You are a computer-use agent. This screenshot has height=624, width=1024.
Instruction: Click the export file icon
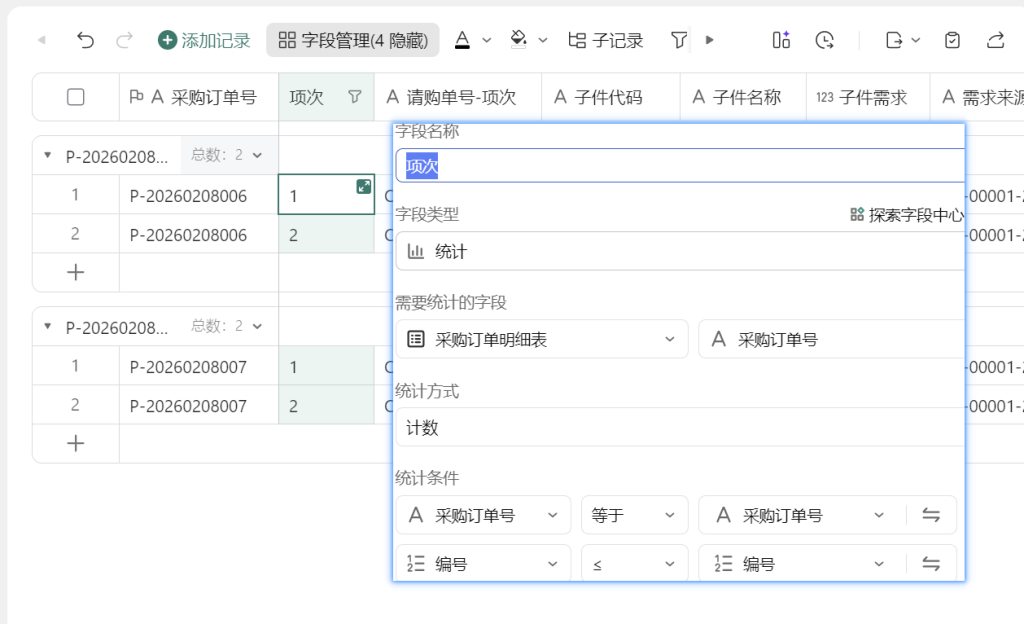tap(894, 40)
